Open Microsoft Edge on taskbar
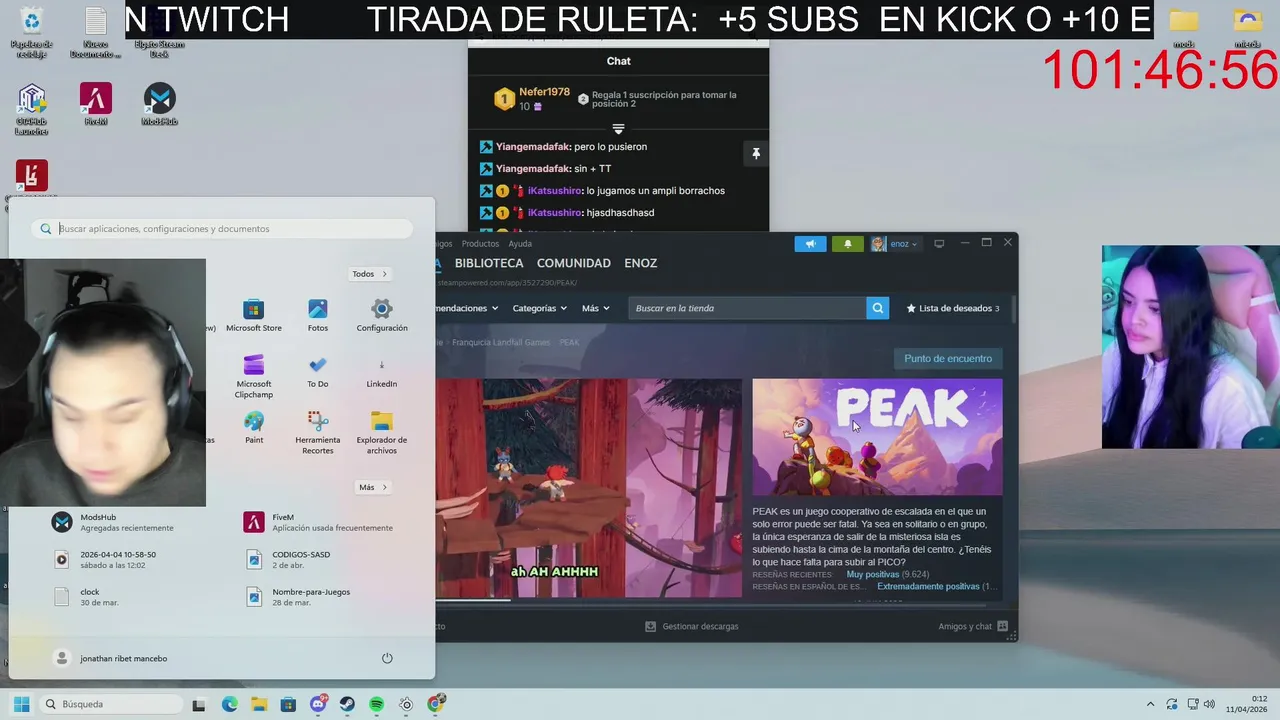This screenshot has height=720, width=1280. [x=229, y=704]
